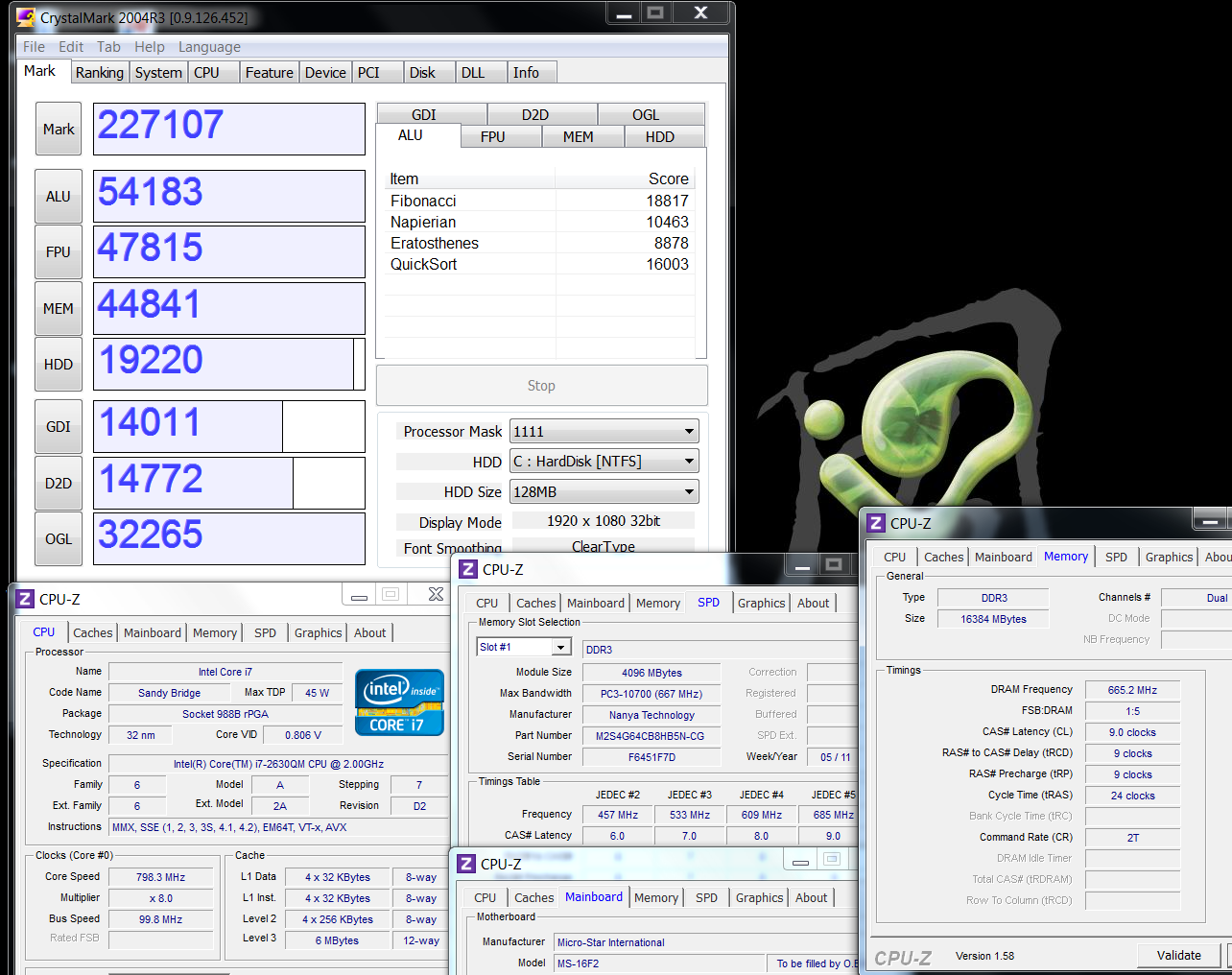Switch to the Ranking tab in CrystalMark
The width and height of the screenshot is (1232, 975).
[x=100, y=73]
